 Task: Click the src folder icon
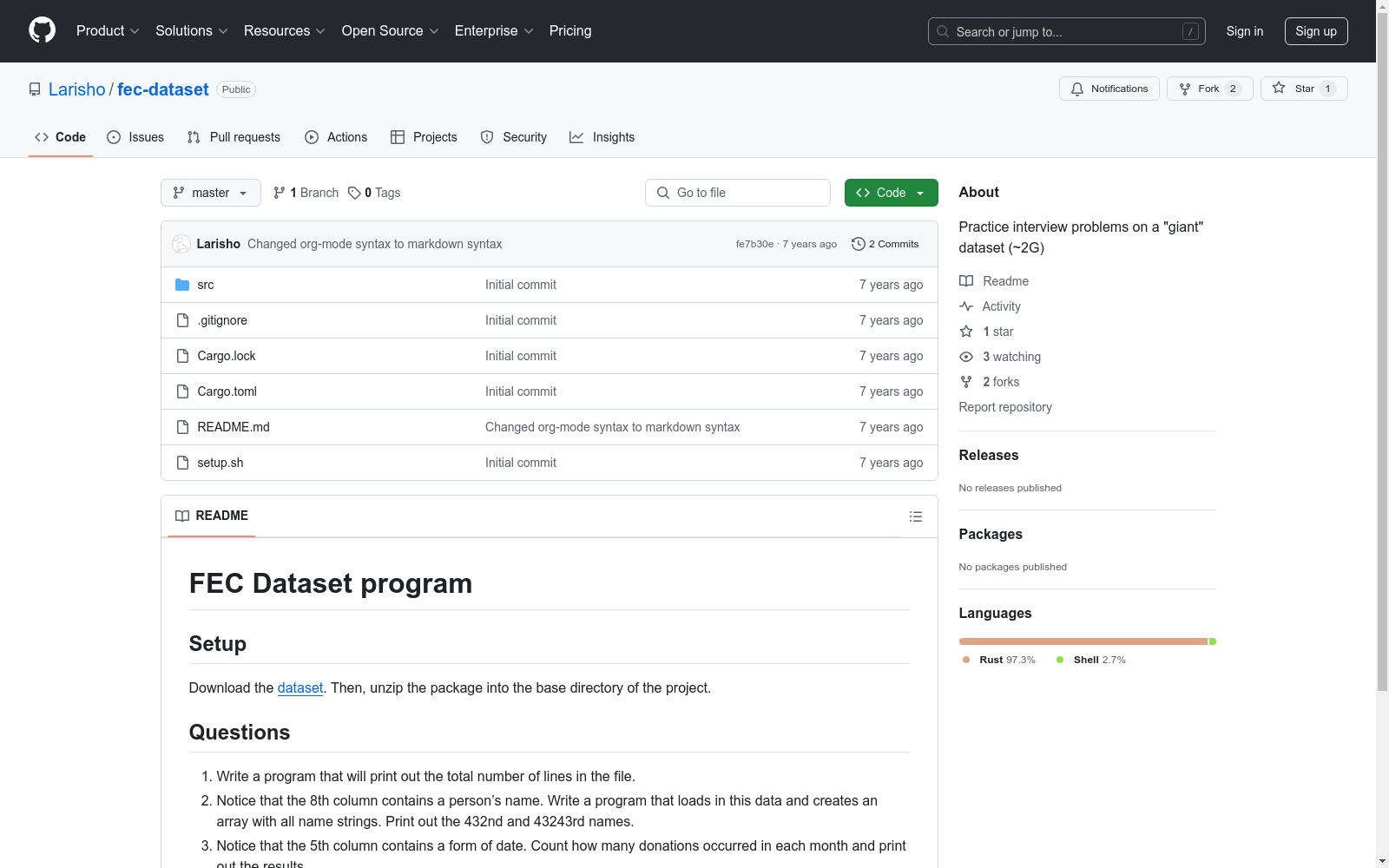click(182, 285)
